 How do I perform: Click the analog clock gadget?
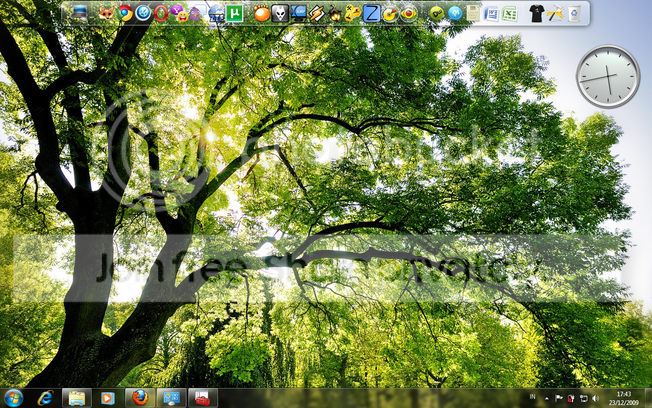pyautogui.click(x=608, y=77)
